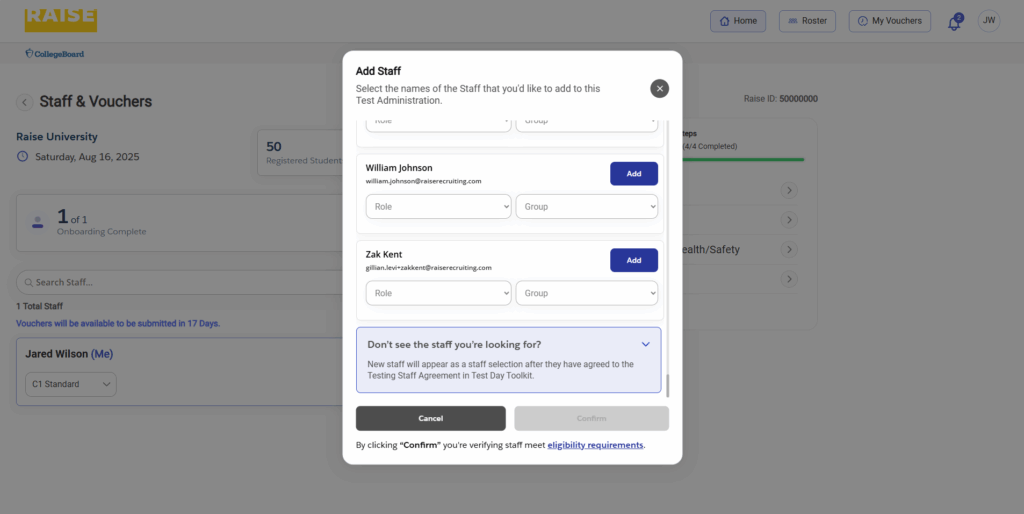Open Role dropdown for Zak Kent
The width and height of the screenshot is (1024, 514).
coord(438,293)
